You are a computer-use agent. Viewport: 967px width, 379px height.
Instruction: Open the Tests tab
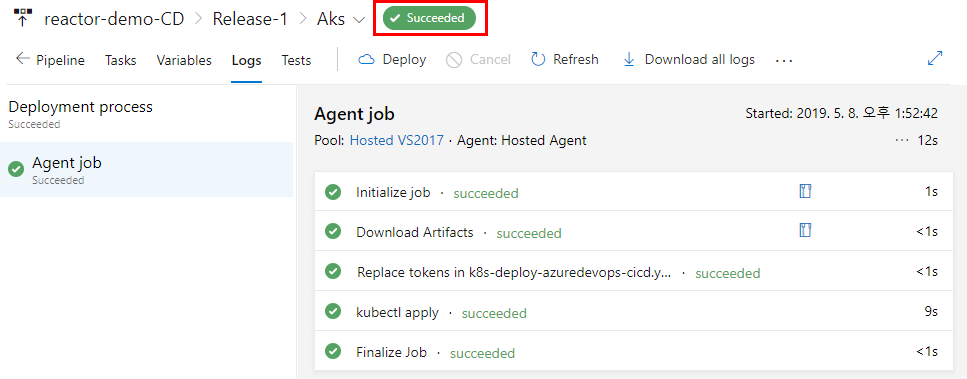pyautogui.click(x=297, y=60)
